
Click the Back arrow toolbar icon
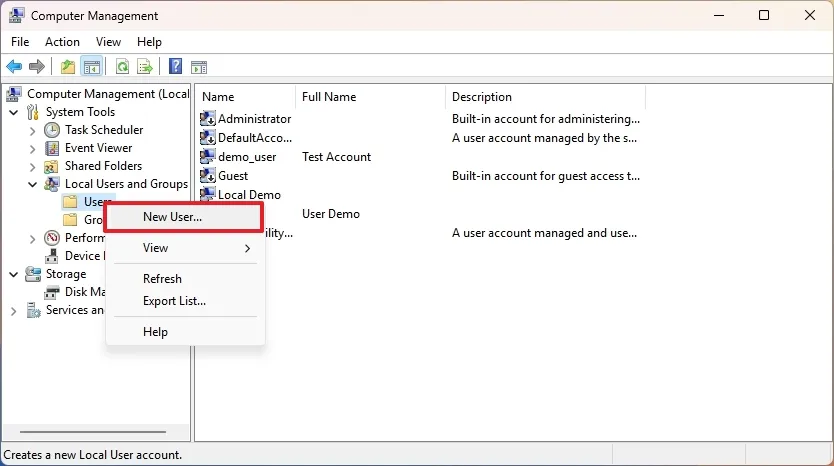click(x=14, y=67)
